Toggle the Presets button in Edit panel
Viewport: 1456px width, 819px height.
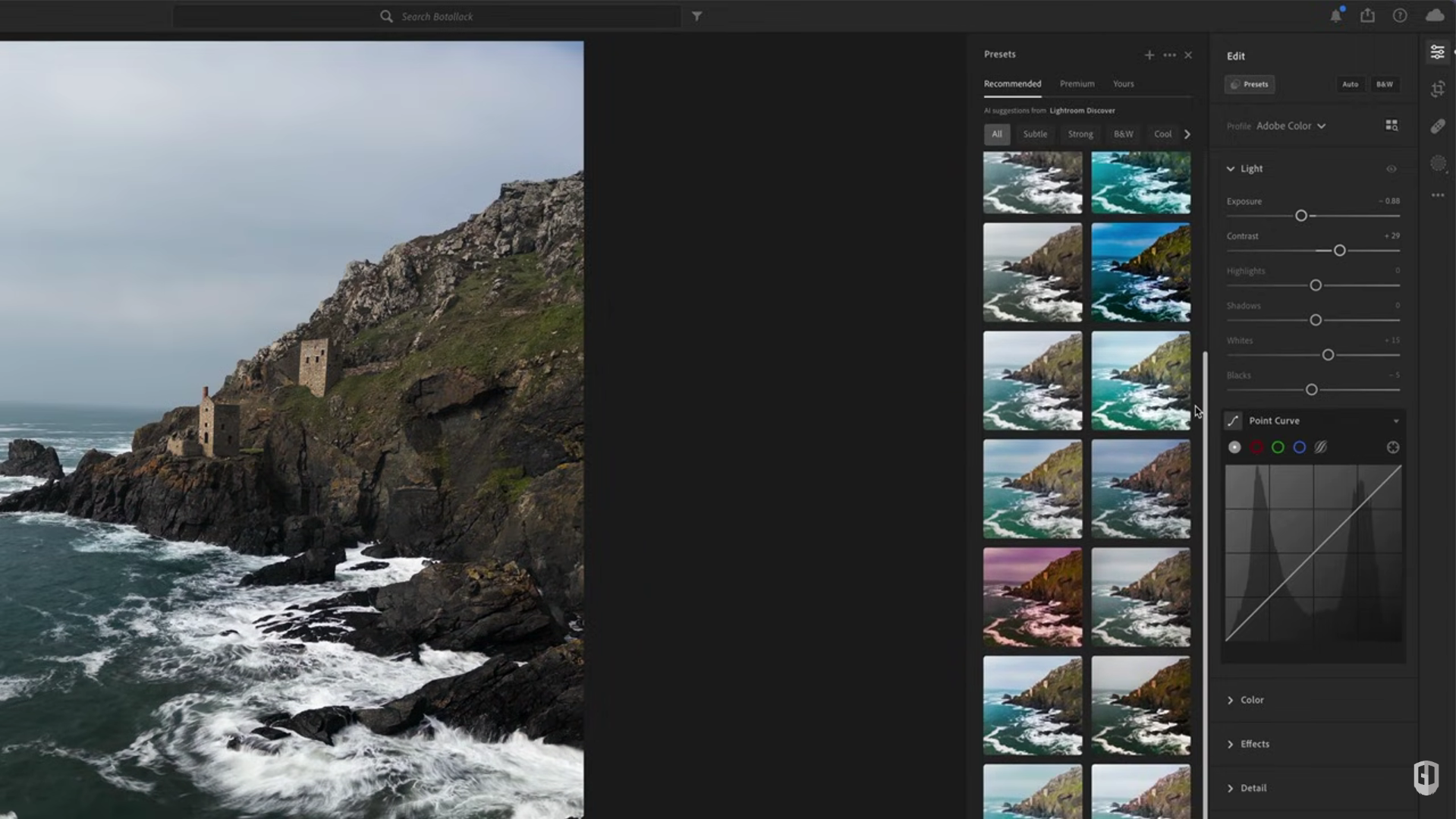click(x=1249, y=84)
